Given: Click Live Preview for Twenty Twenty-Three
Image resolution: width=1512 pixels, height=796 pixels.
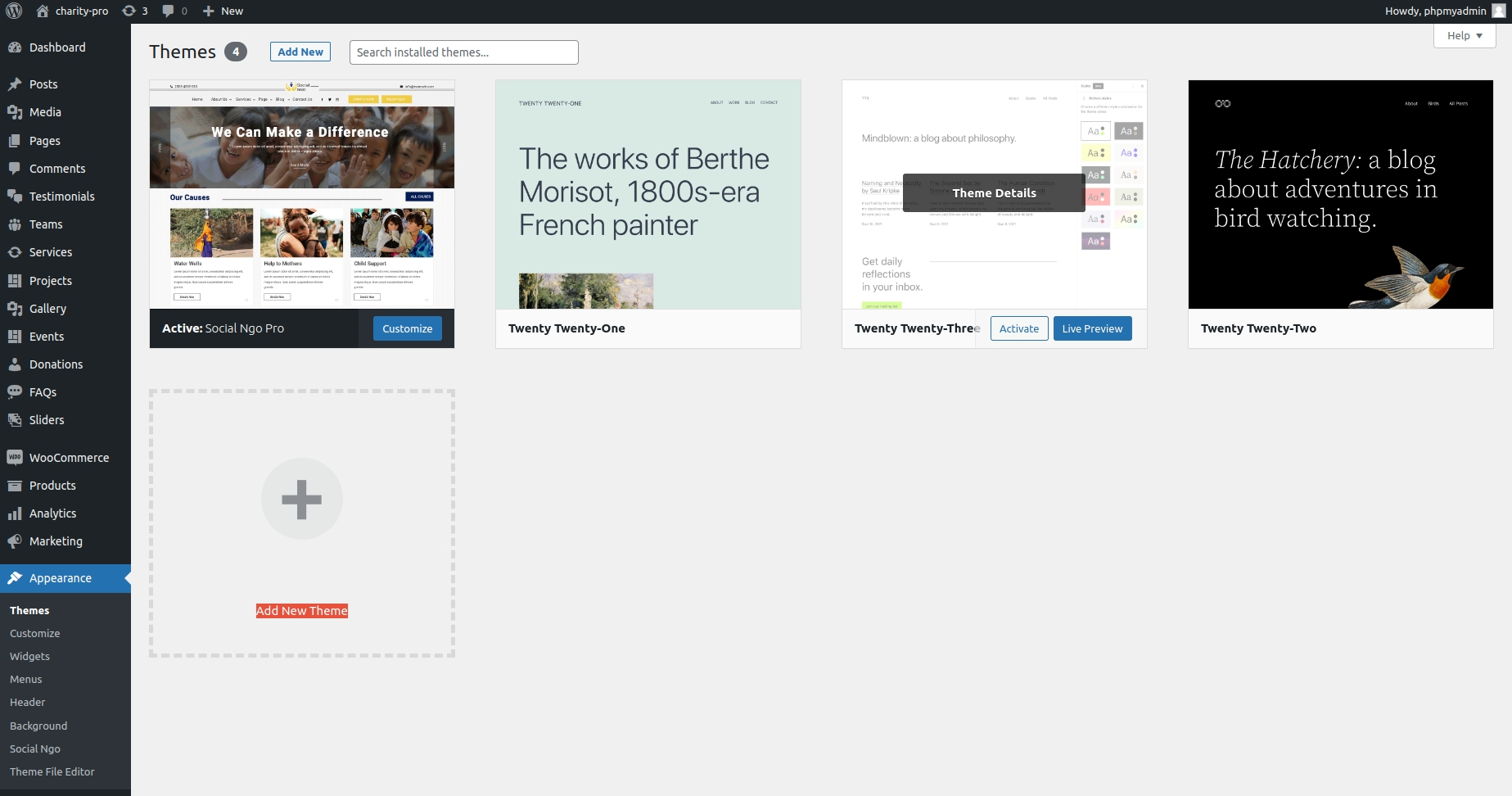Looking at the screenshot, I should [1093, 328].
